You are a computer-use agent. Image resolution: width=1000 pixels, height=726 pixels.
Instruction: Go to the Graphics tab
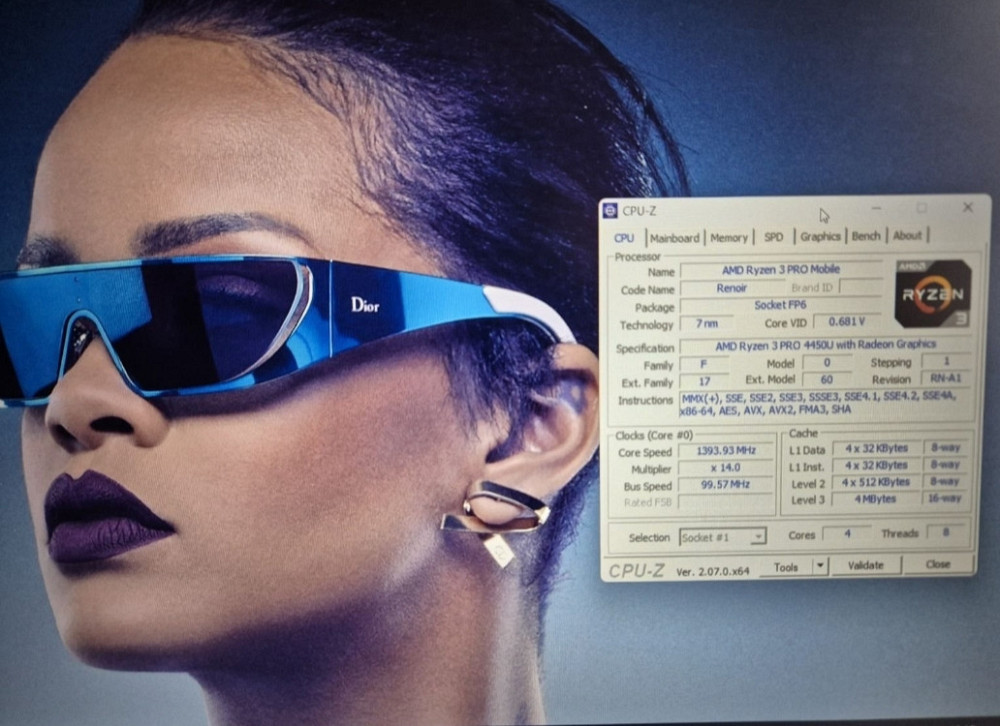click(x=820, y=236)
